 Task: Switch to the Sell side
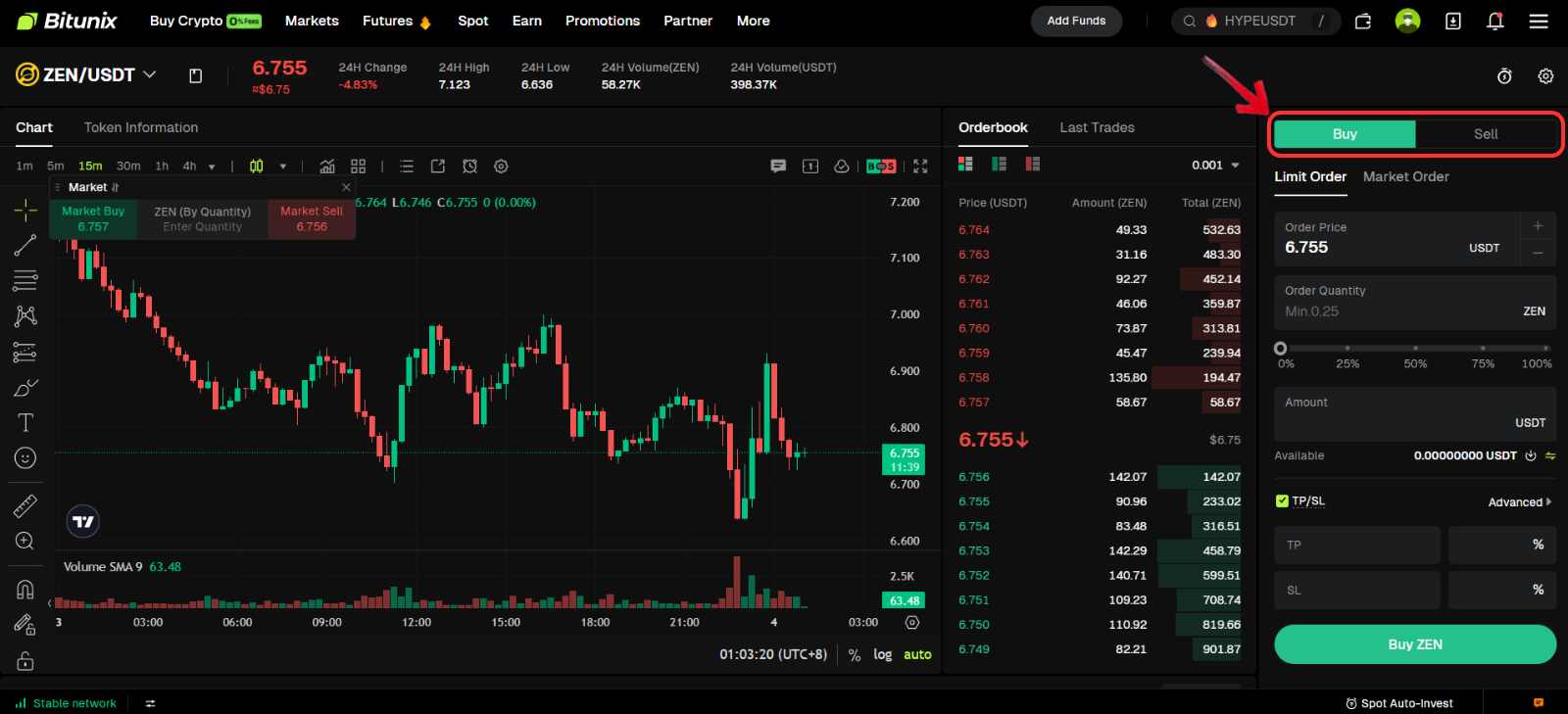click(x=1486, y=134)
